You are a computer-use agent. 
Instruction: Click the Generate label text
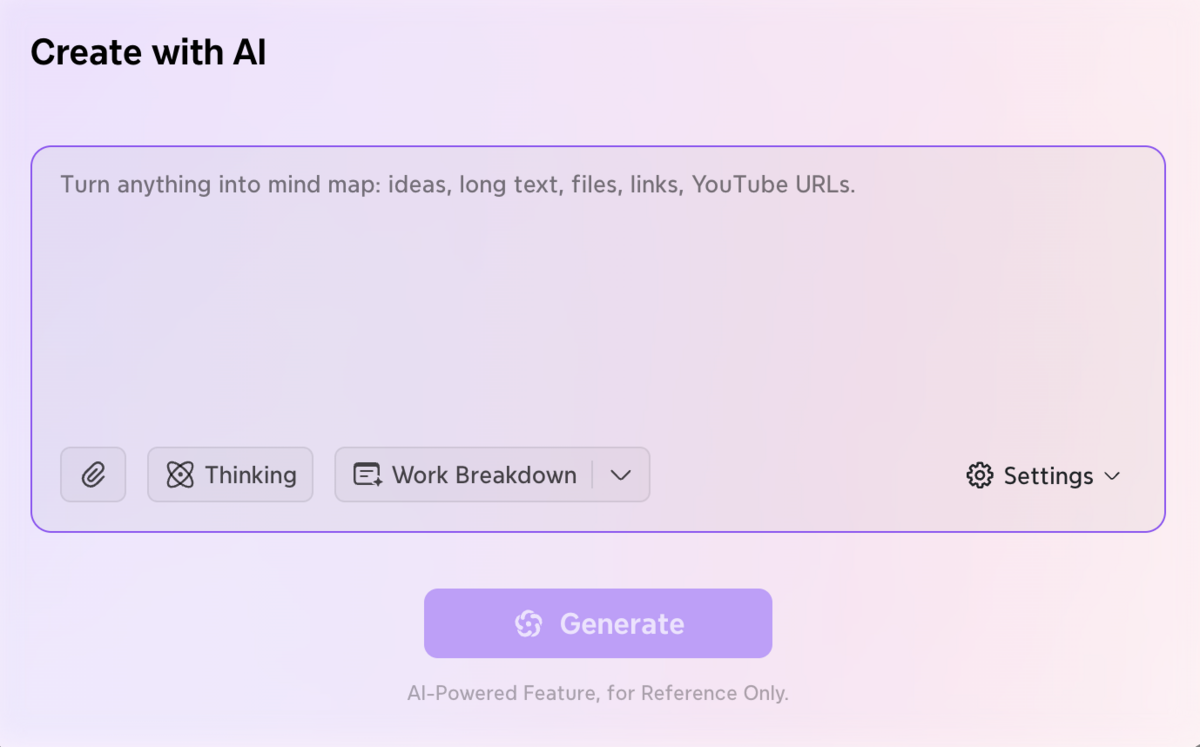click(622, 624)
